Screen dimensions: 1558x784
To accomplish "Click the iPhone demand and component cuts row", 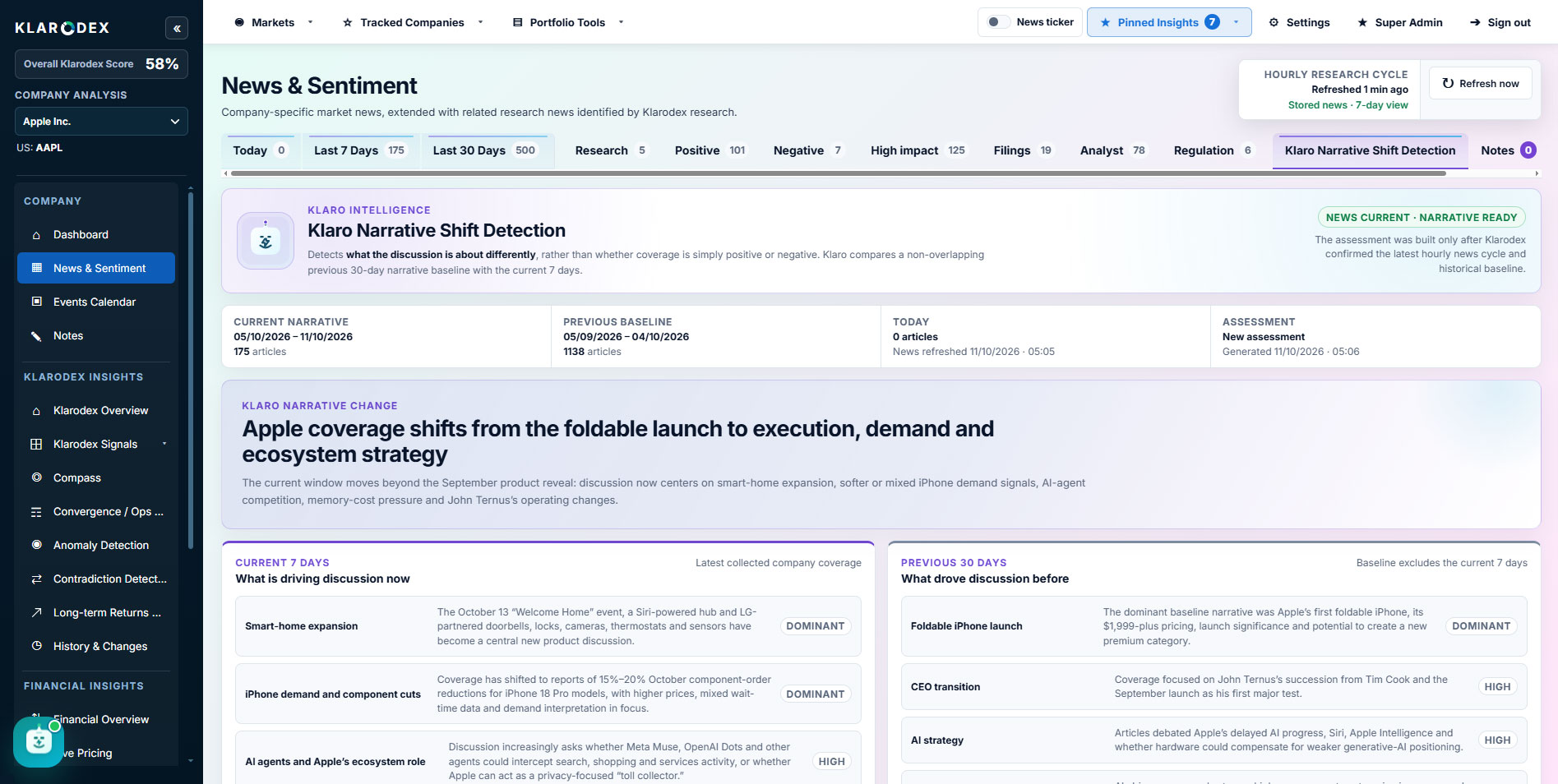I will click(548, 694).
